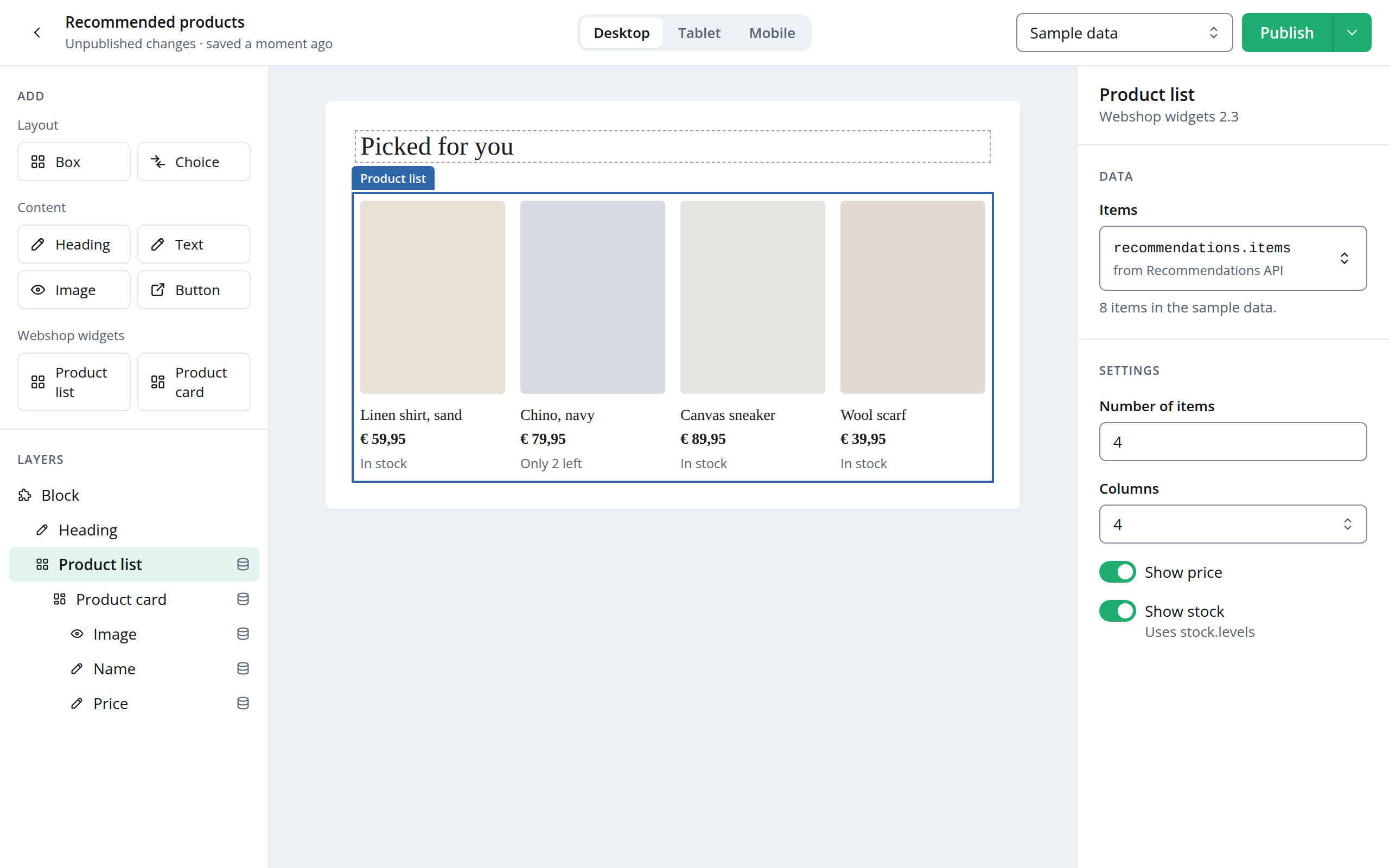The width and height of the screenshot is (1389, 868).
Task: Toggle the Show price switch
Action: click(x=1117, y=572)
